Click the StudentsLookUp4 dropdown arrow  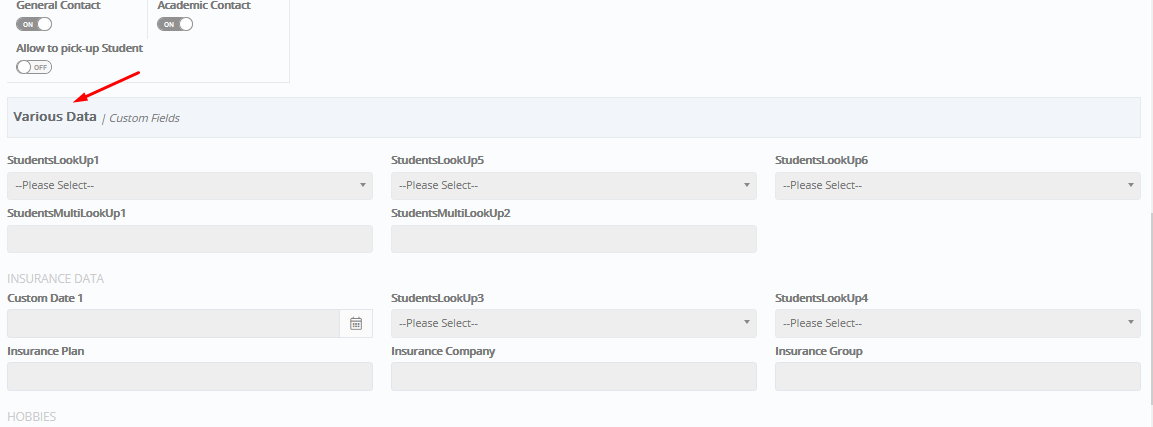tap(1130, 323)
